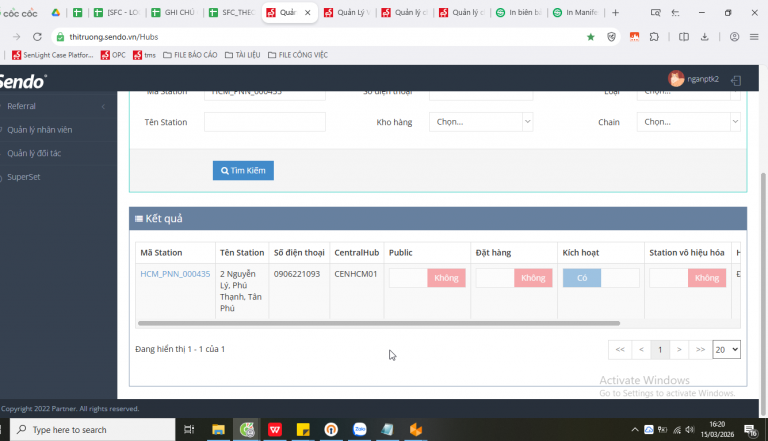The height and width of the screenshot is (441, 768).
Task: Click the nganptk2 user avatar
Action: 676,78
